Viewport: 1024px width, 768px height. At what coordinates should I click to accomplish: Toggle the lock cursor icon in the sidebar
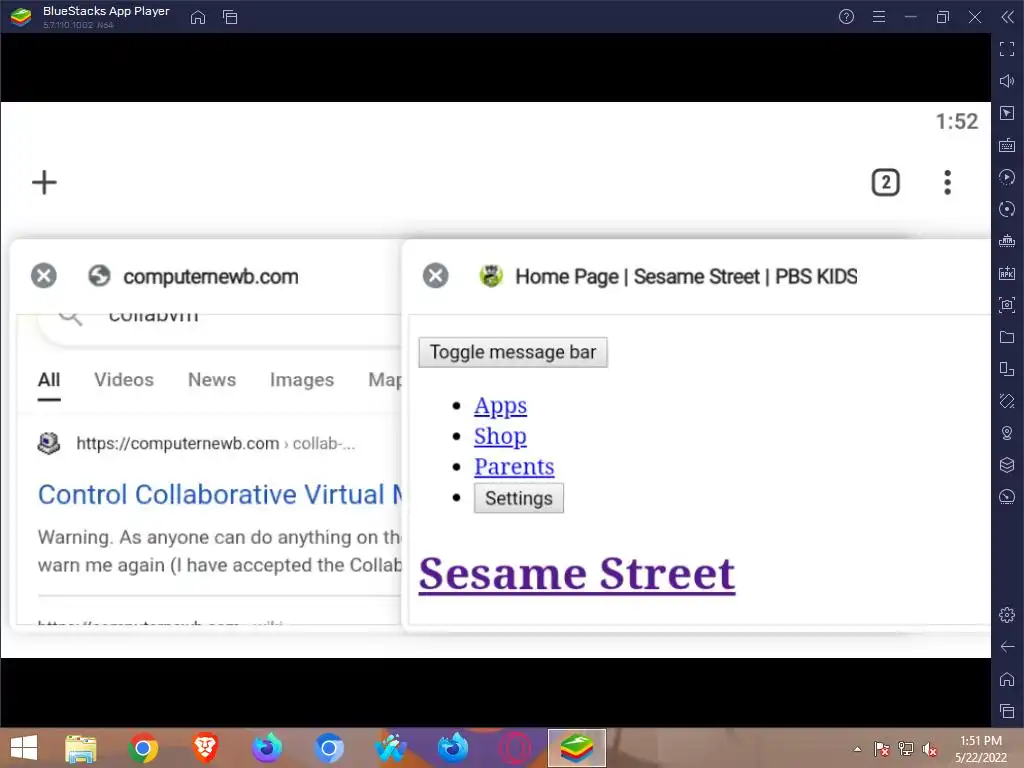(x=1007, y=113)
